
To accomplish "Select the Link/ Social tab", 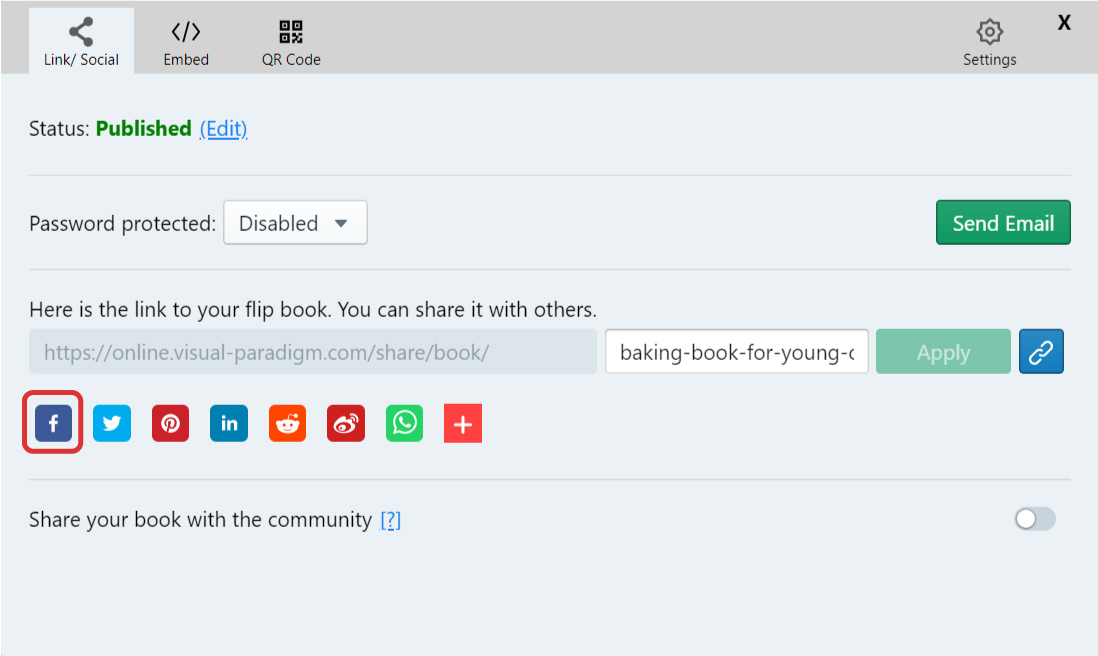I will 81,42.
